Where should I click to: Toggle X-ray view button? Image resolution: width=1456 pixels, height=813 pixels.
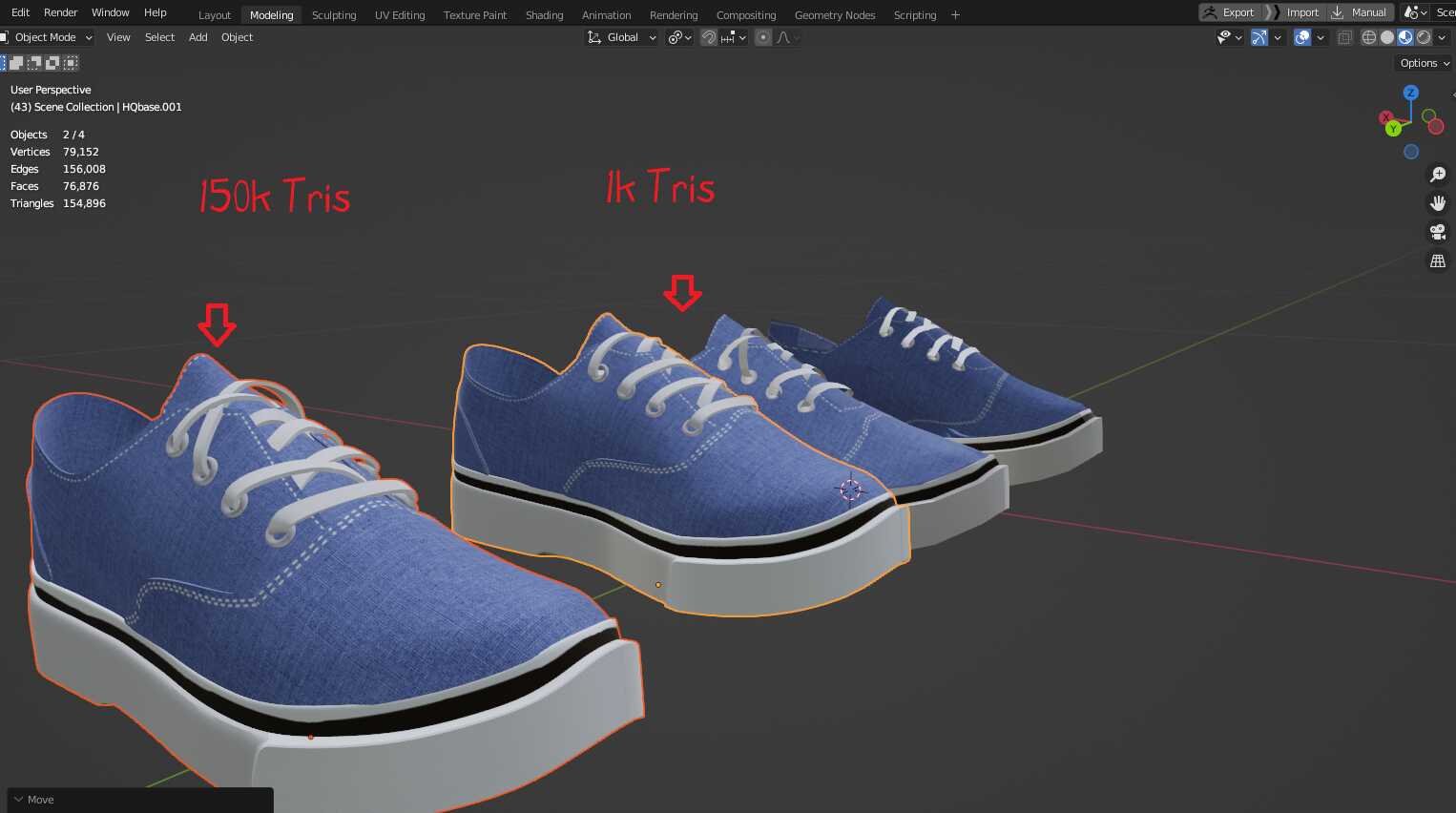tap(1344, 37)
